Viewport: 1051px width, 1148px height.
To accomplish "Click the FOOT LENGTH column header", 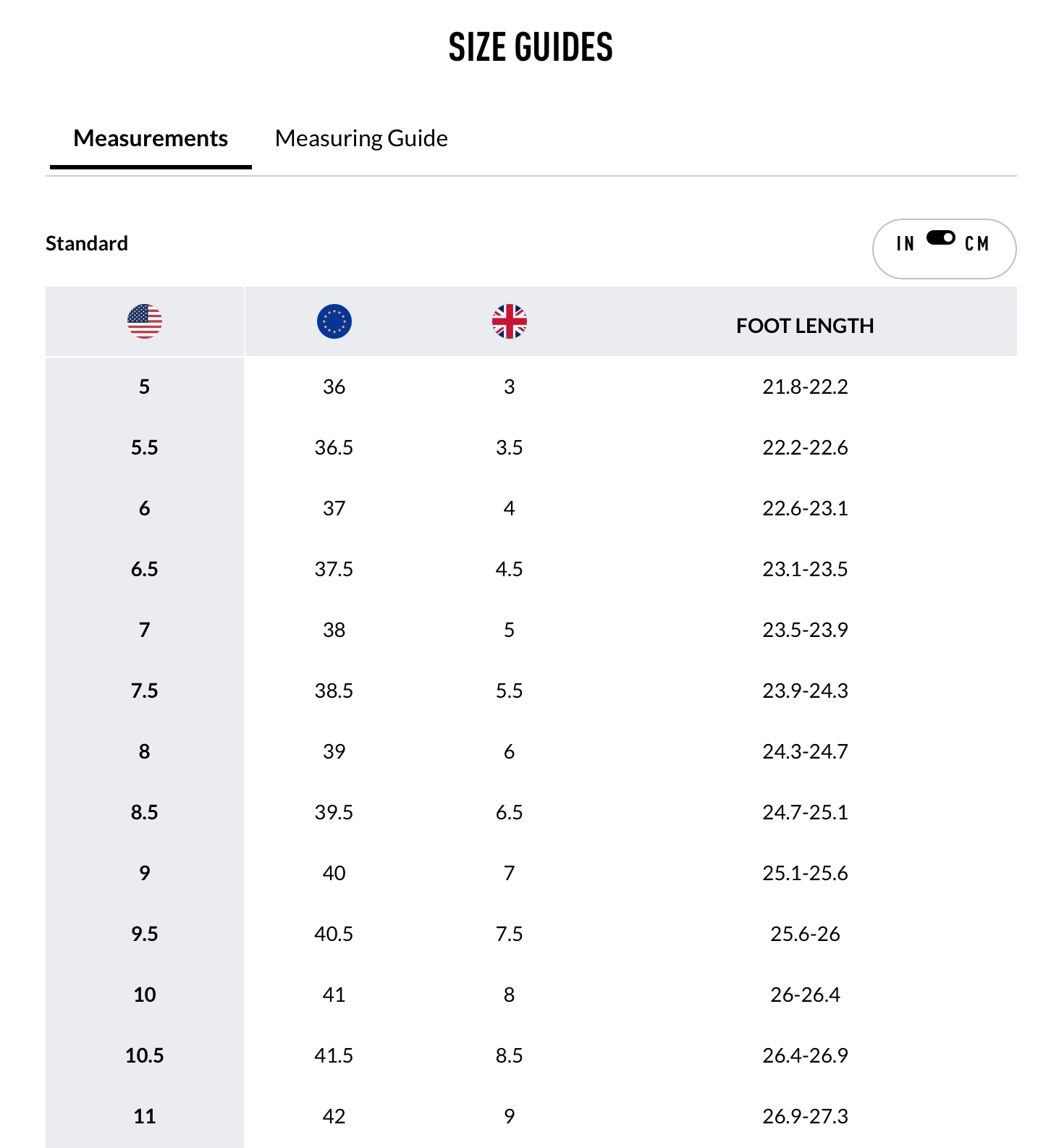I will click(x=805, y=326).
